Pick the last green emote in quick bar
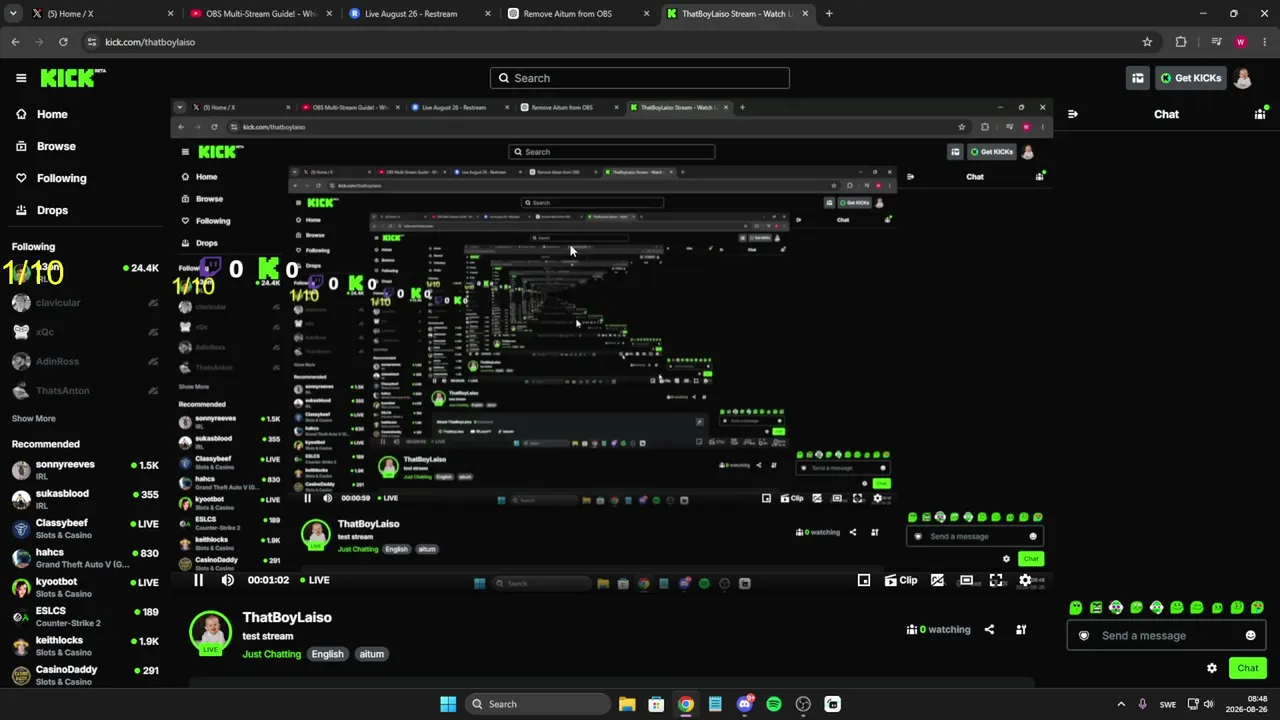1280x720 pixels. pos(1258,607)
